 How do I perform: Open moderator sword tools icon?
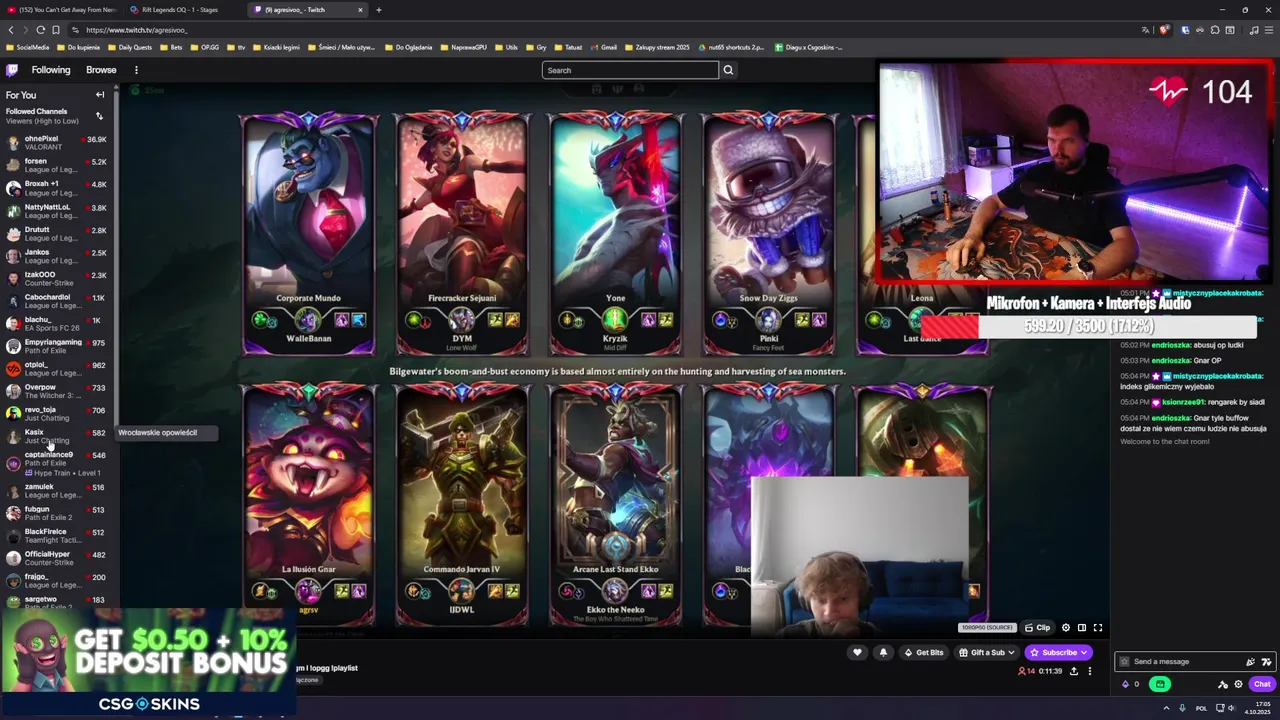click(1223, 685)
